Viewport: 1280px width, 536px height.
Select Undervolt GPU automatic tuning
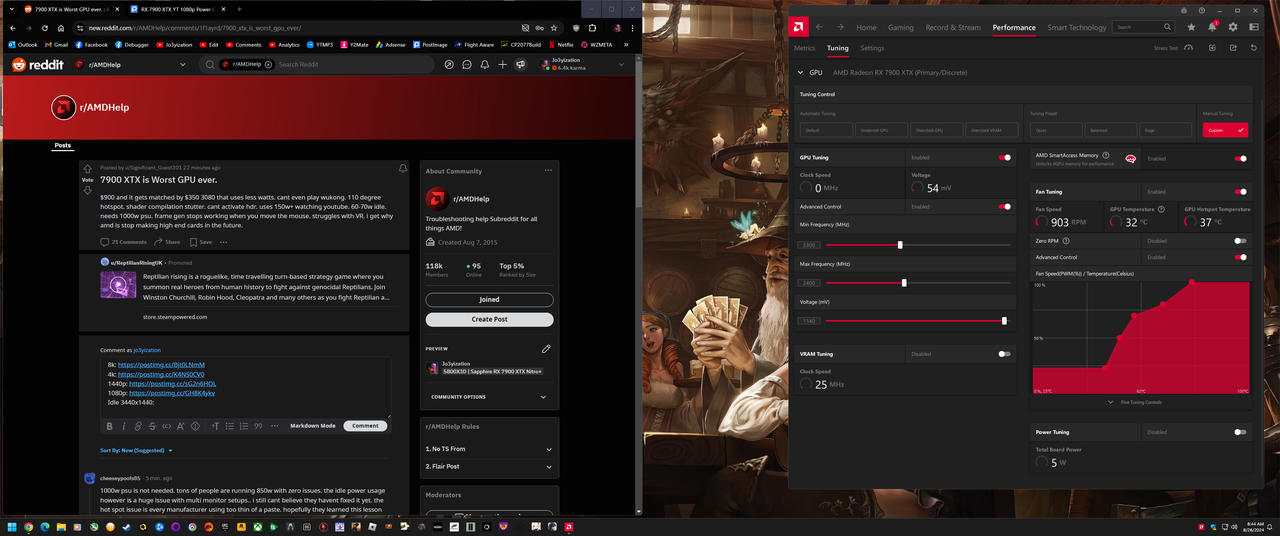click(x=881, y=130)
